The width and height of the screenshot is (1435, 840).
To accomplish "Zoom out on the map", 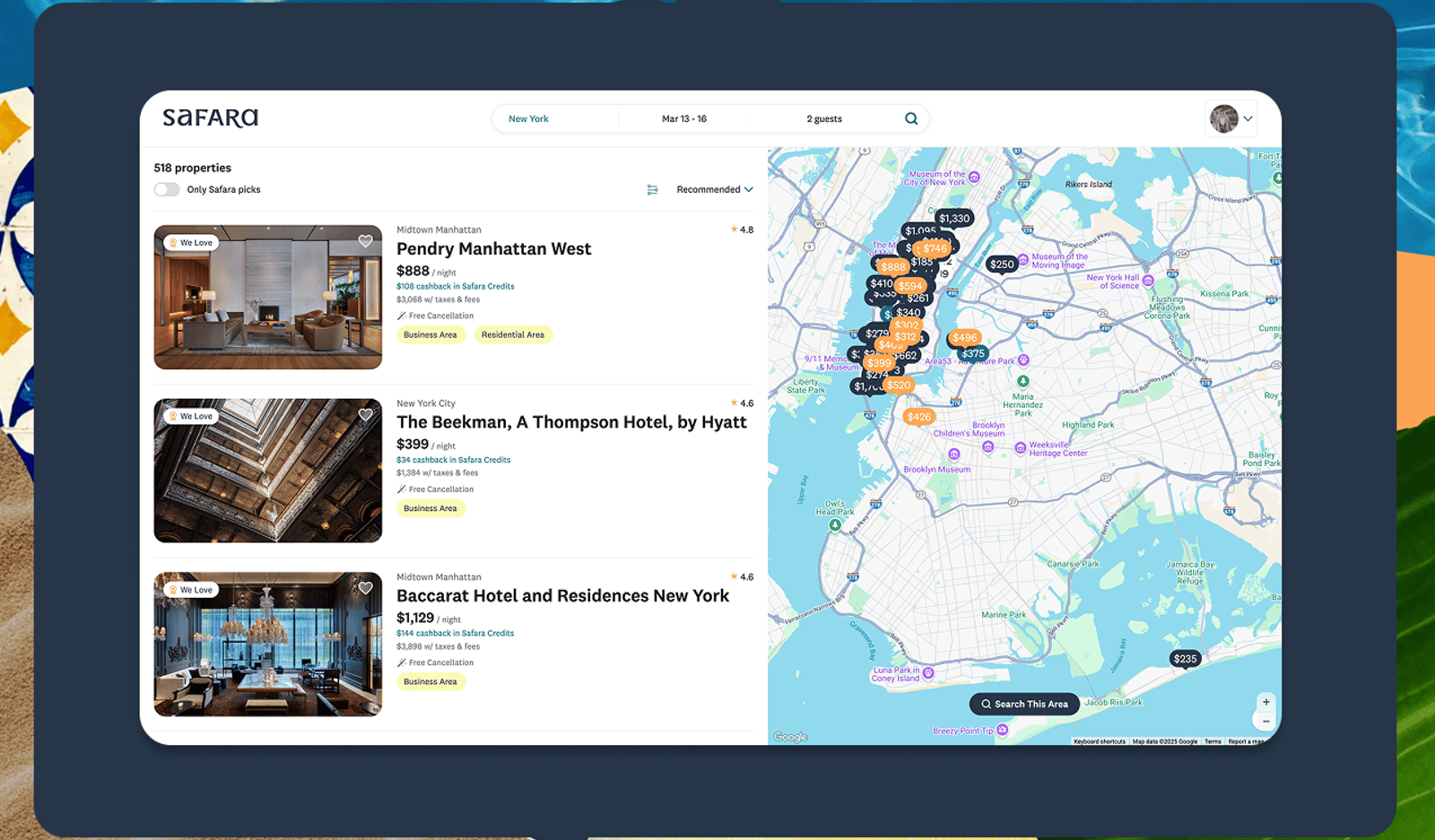I will click(x=1265, y=721).
